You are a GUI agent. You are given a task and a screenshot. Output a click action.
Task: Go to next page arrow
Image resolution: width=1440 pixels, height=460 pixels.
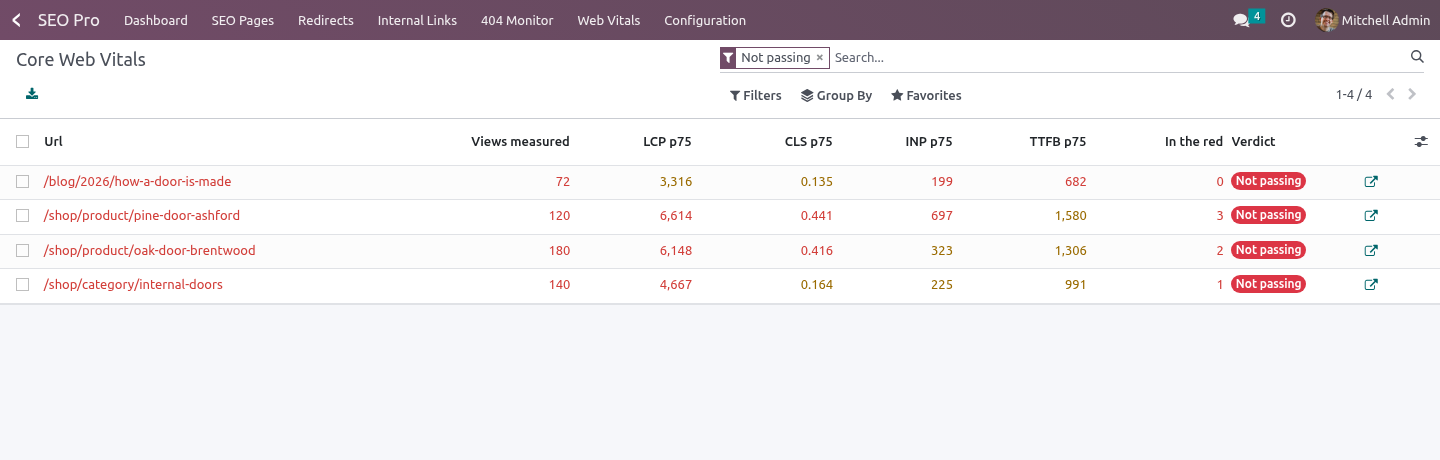click(x=1412, y=95)
